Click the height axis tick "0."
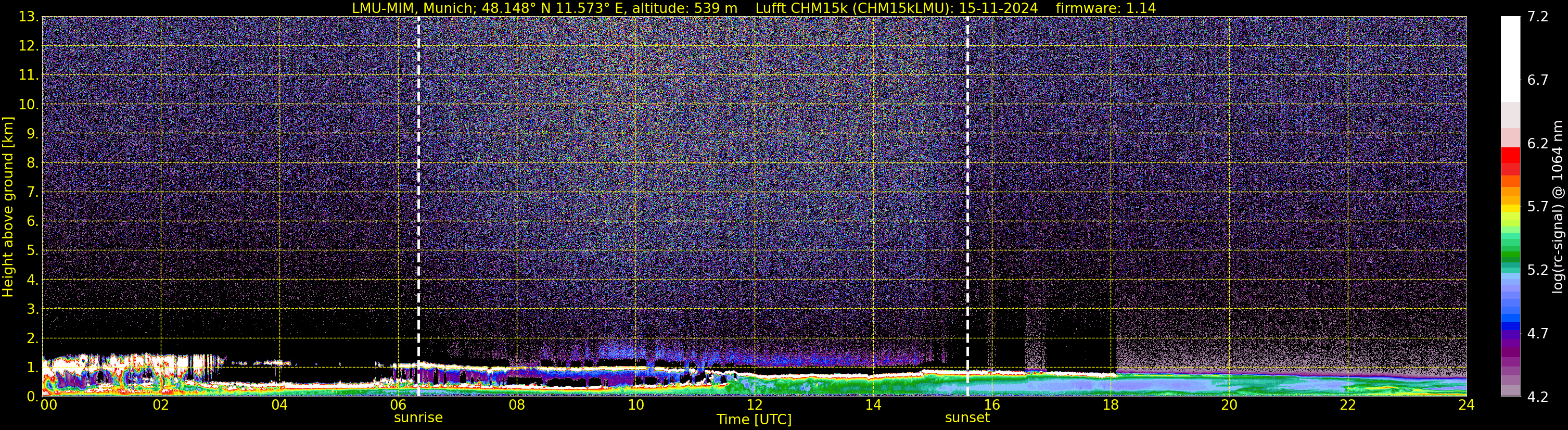 point(32,397)
